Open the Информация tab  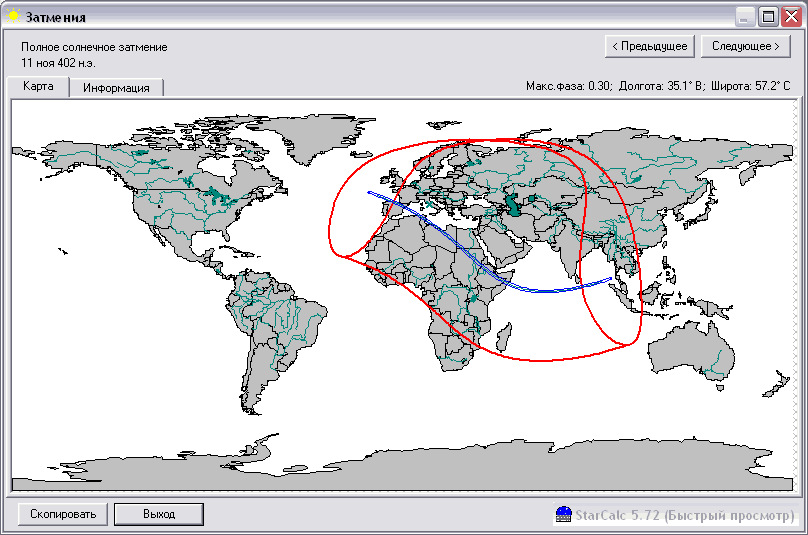click(x=116, y=88)
